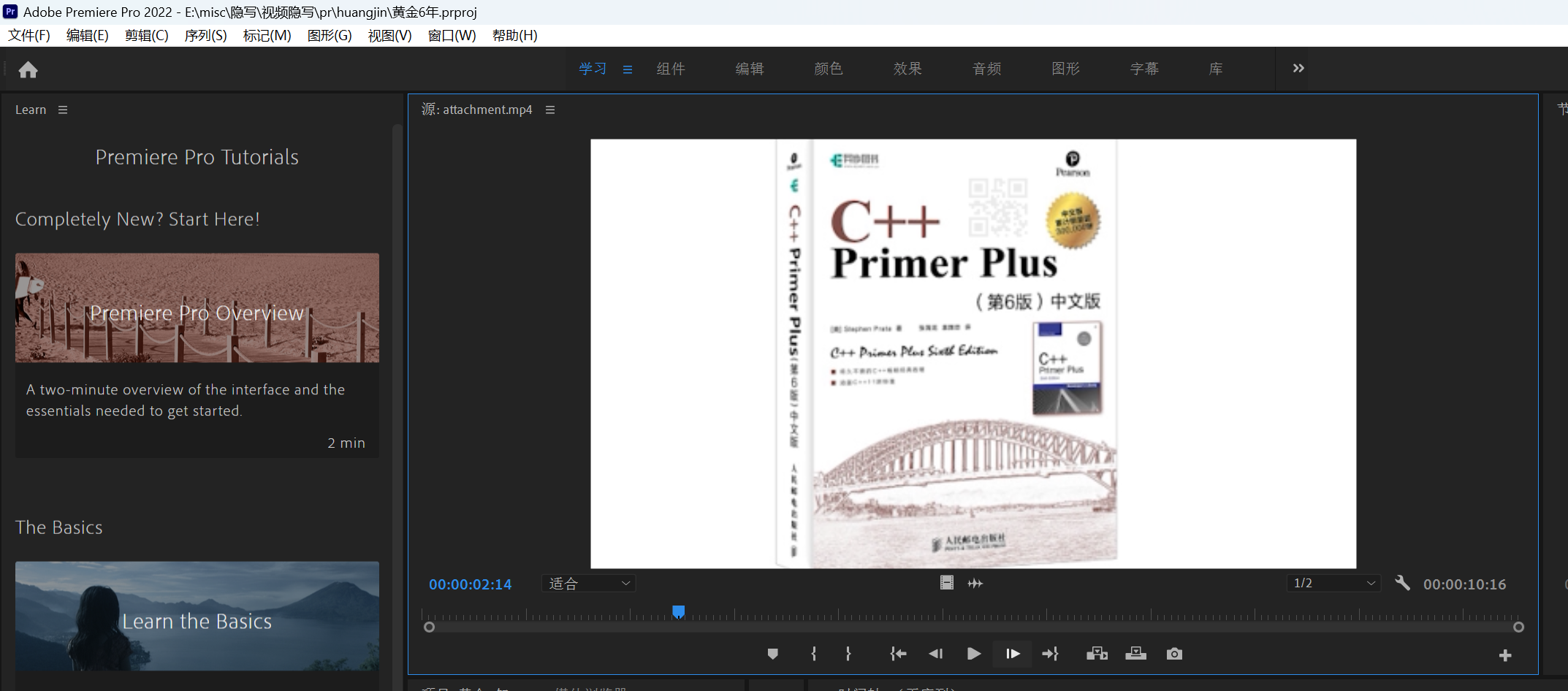Open the 标记(M) menu
Screen dimensions: 1568x691
(267, 36)
